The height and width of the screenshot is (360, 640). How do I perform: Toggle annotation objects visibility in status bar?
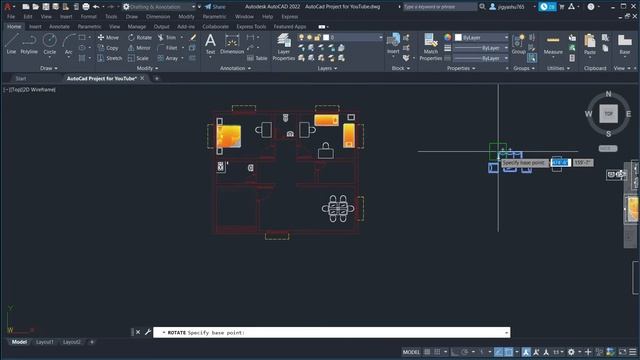coord(526,352)
